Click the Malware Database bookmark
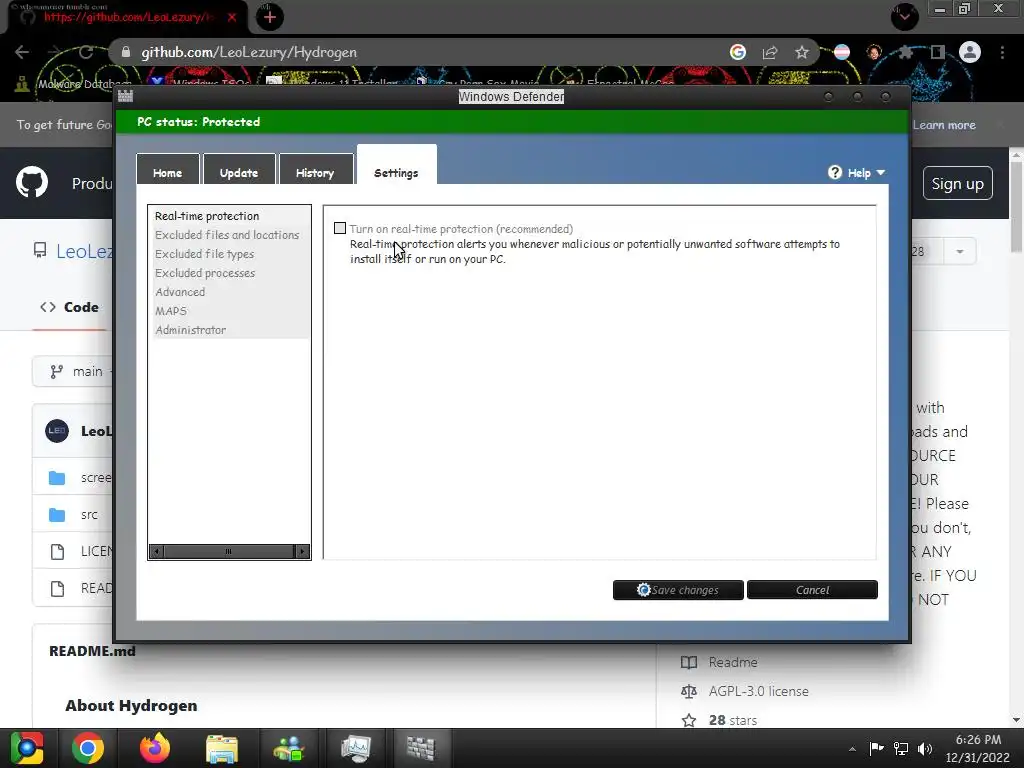This screenshot has height=768, width=1024. (73, 83)
